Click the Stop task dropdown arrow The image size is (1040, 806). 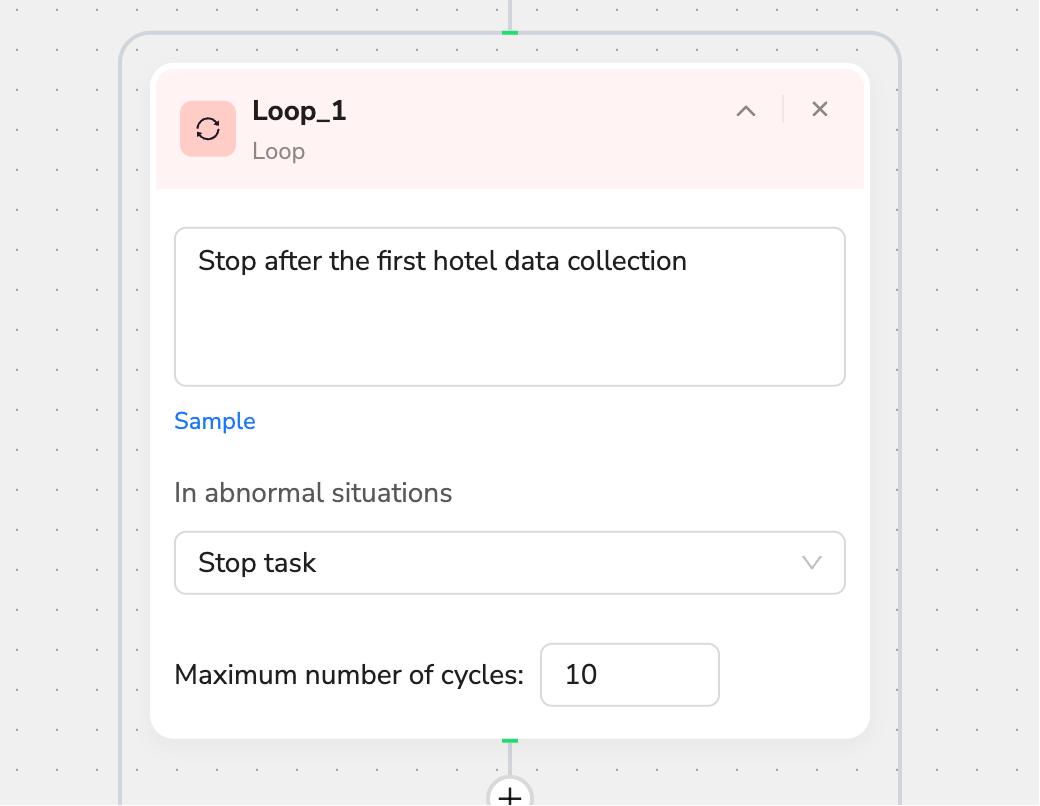coord(811,563)
